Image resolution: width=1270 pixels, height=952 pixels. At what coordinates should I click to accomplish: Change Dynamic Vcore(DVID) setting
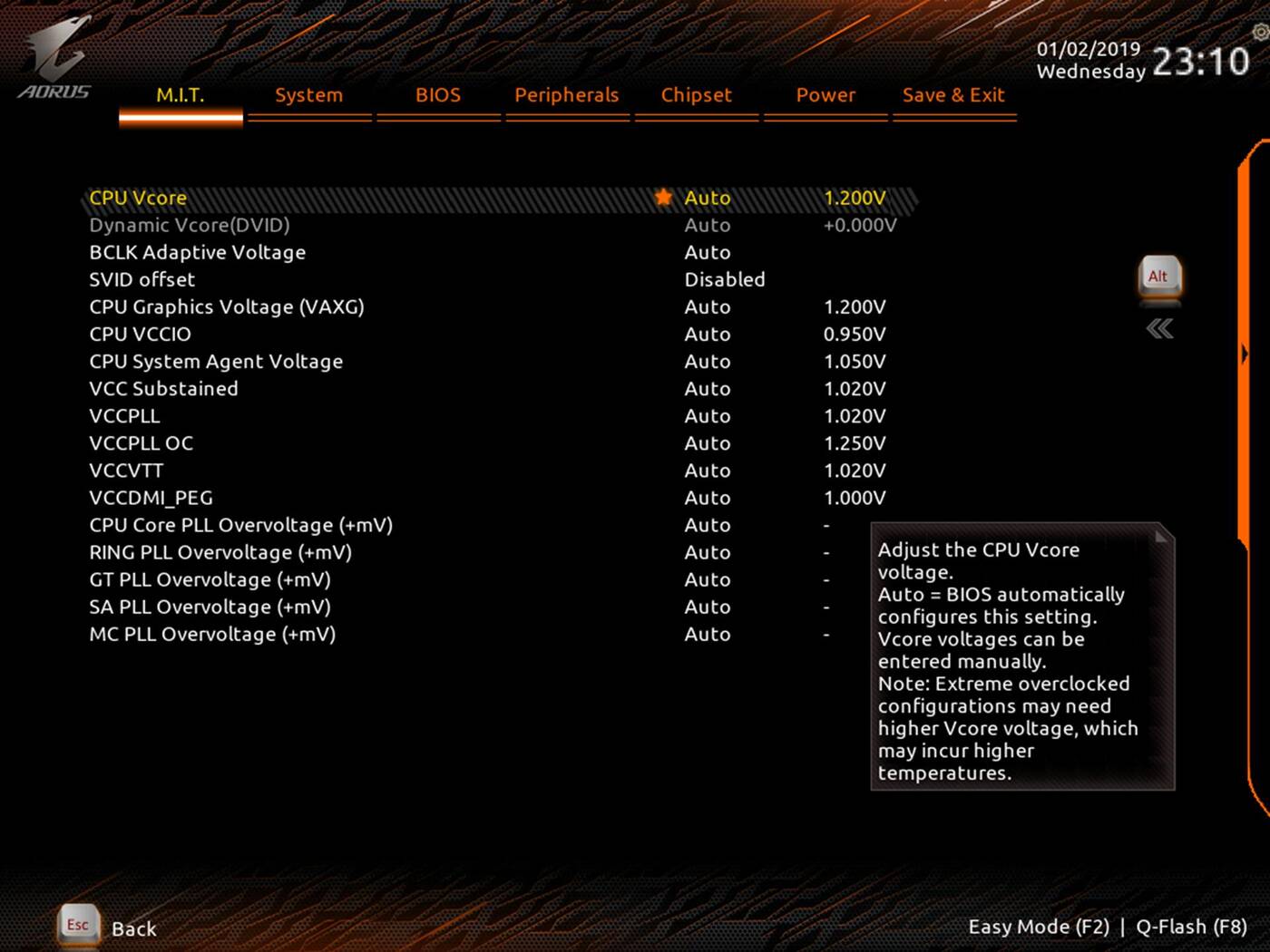[708, 225]
